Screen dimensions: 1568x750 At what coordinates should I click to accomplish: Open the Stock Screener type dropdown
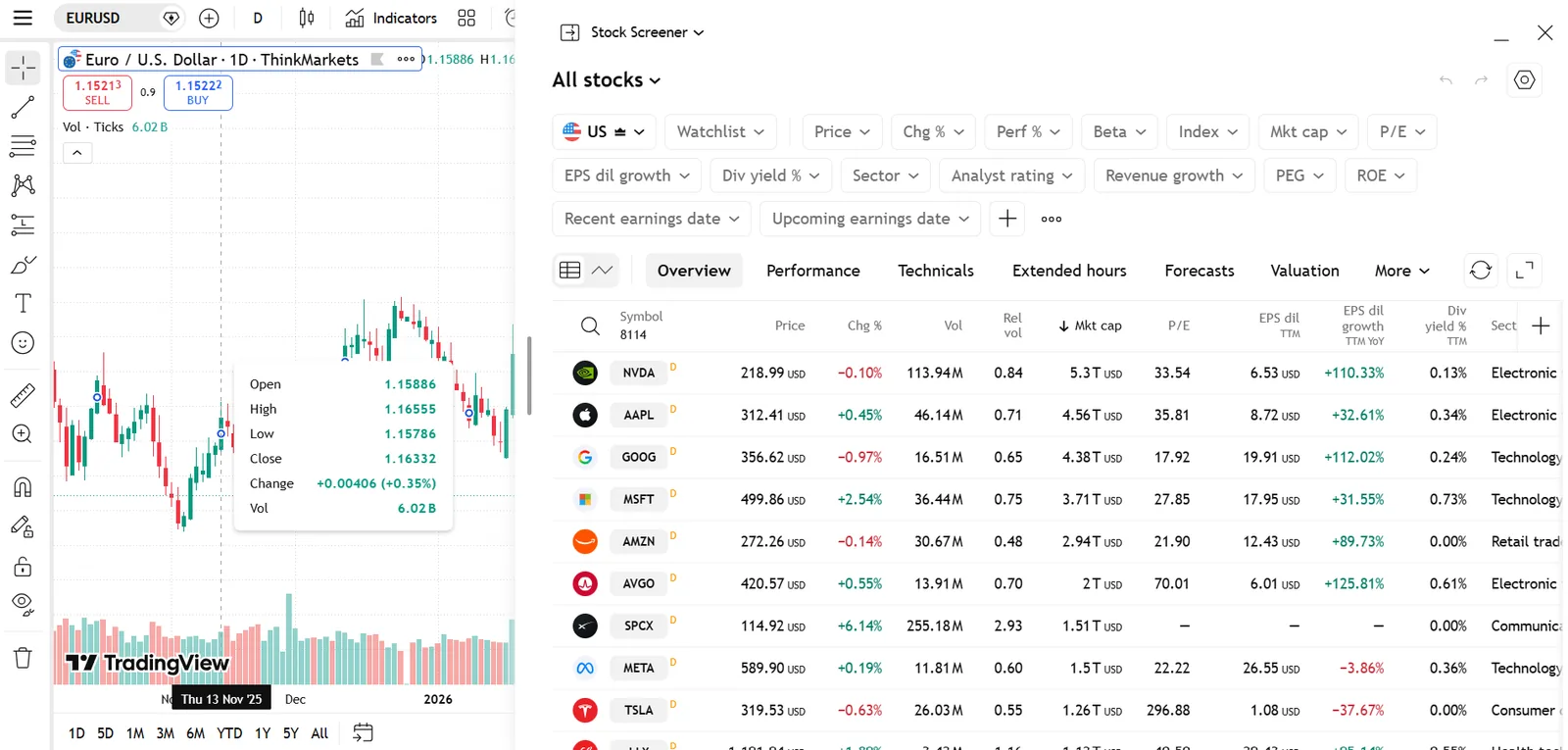(647, 32)
